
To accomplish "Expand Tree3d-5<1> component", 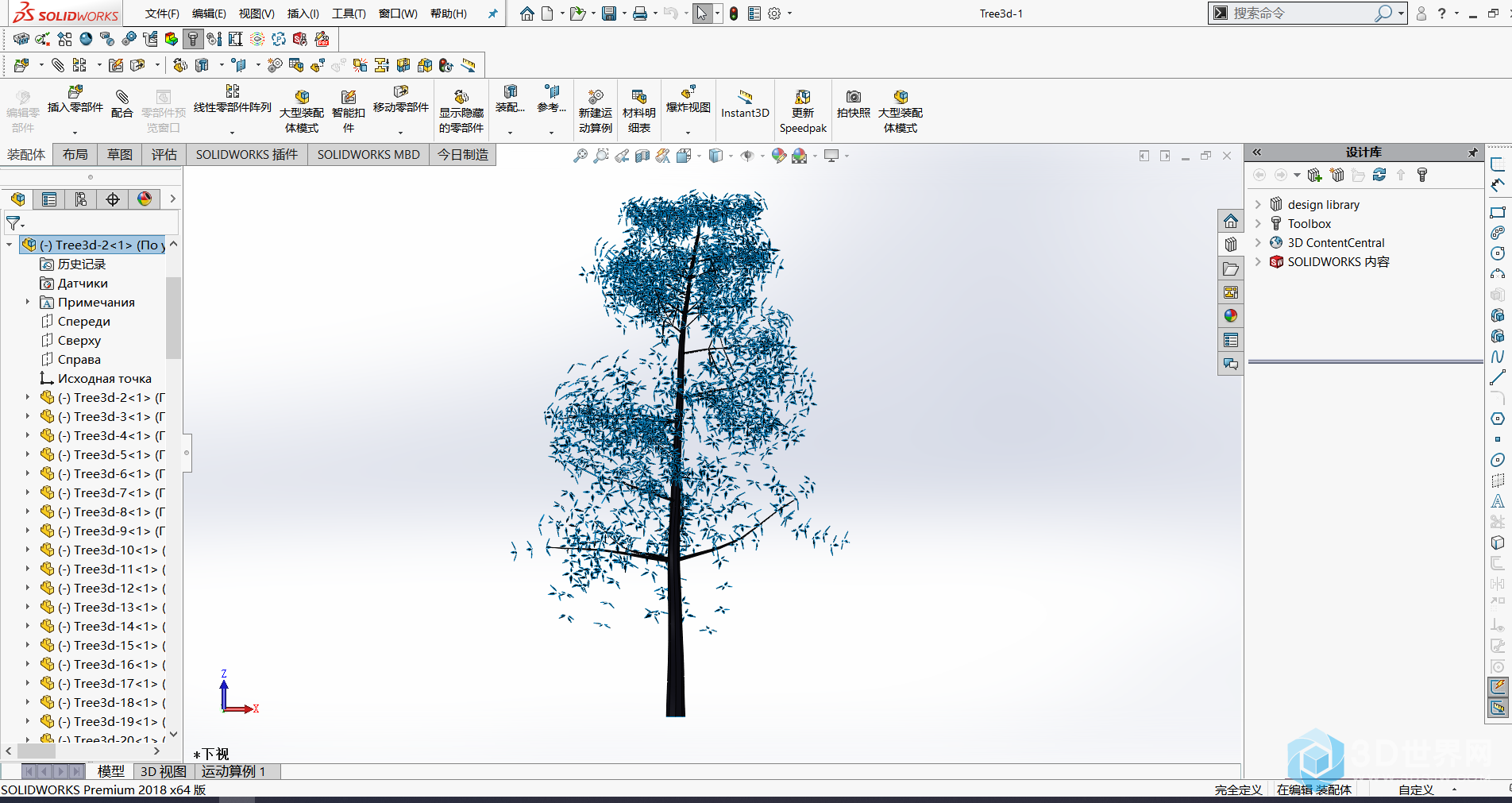I will [x=28, y=454].
